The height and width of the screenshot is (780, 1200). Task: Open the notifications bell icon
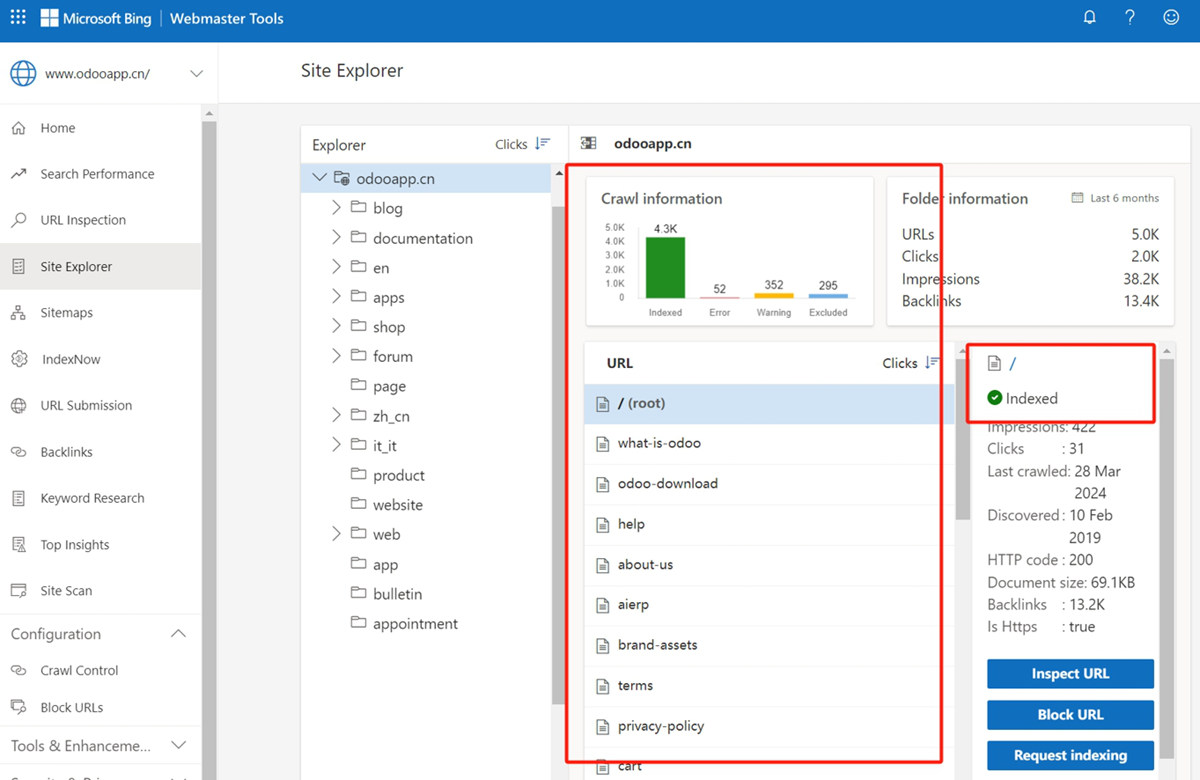click(x=1090, y=18)
